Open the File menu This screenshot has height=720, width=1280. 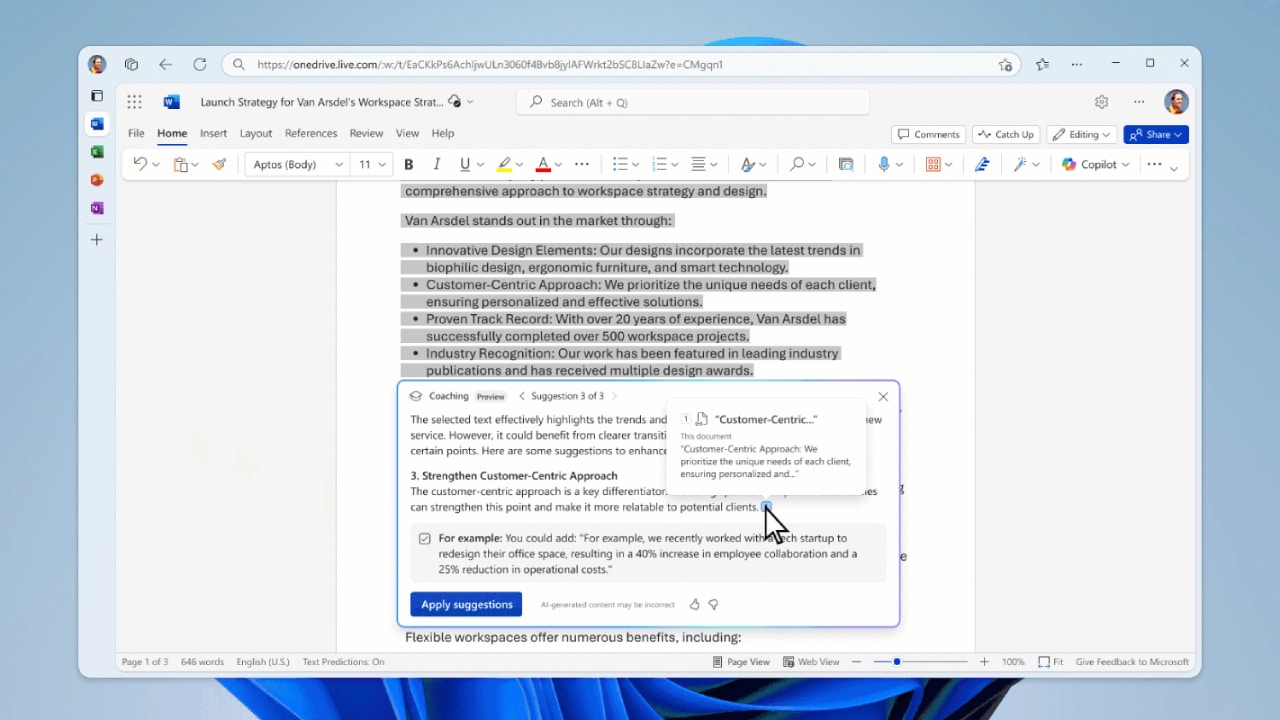136,133
